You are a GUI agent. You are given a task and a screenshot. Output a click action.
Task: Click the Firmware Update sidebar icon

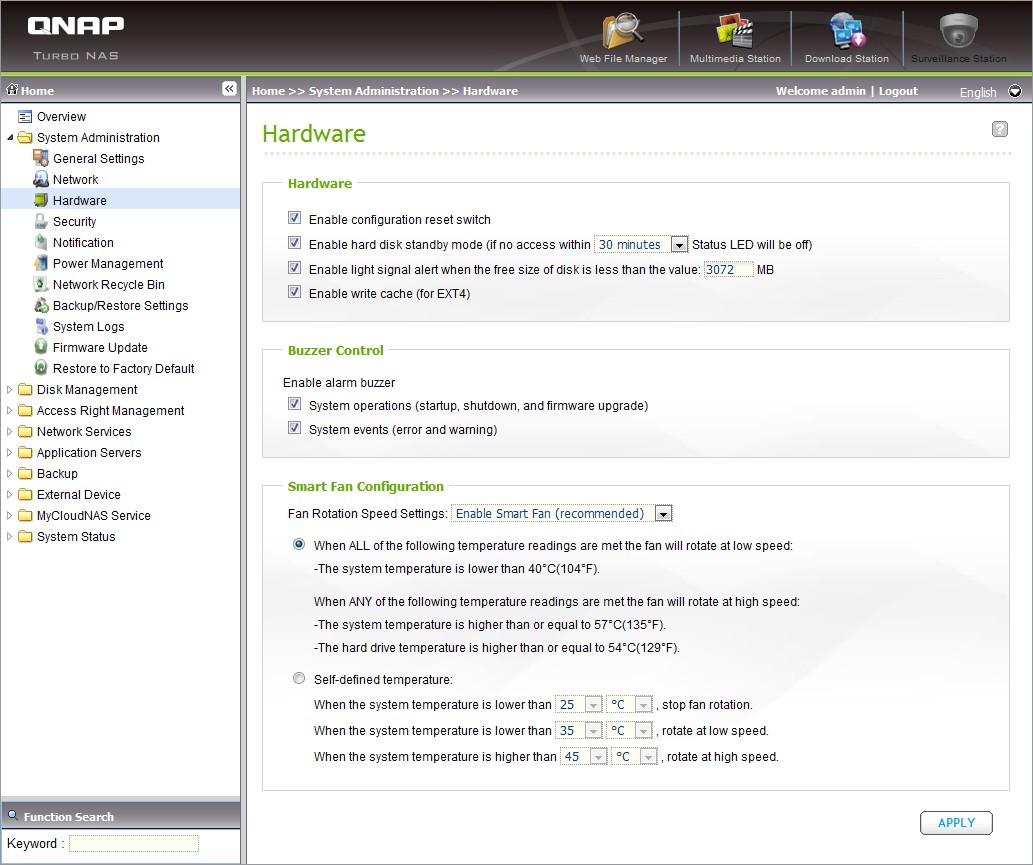tap(41, 347)
